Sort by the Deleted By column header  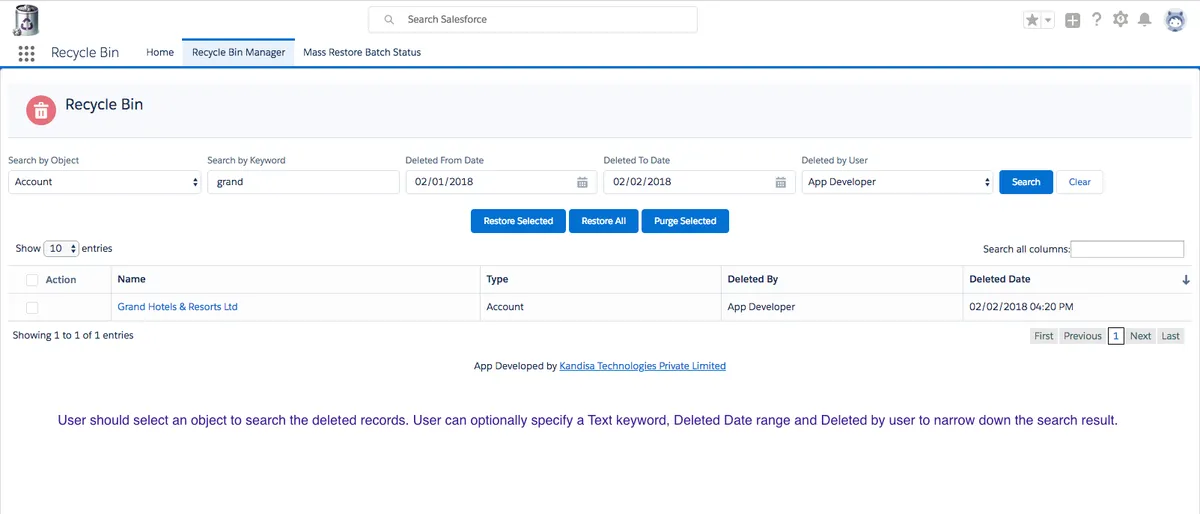842,280
